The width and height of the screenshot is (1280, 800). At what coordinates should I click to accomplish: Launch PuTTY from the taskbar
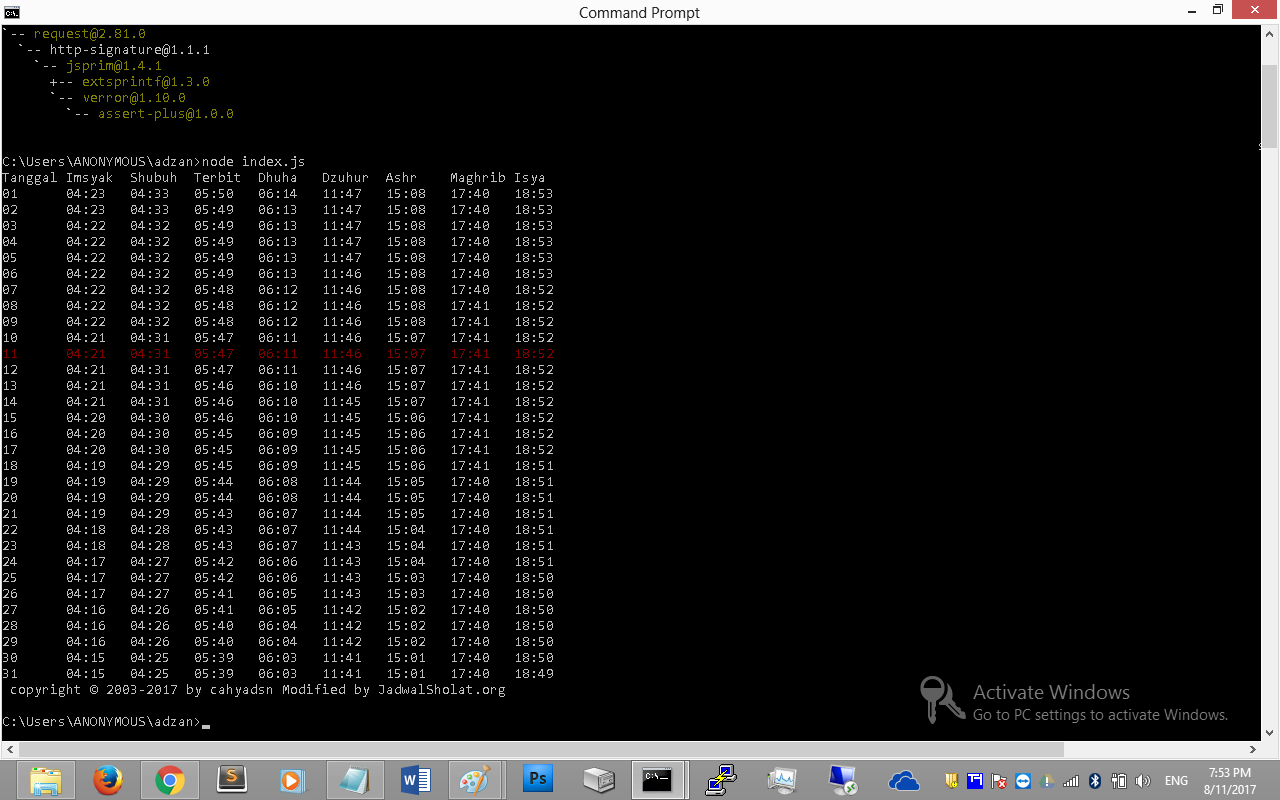[722, 780]
